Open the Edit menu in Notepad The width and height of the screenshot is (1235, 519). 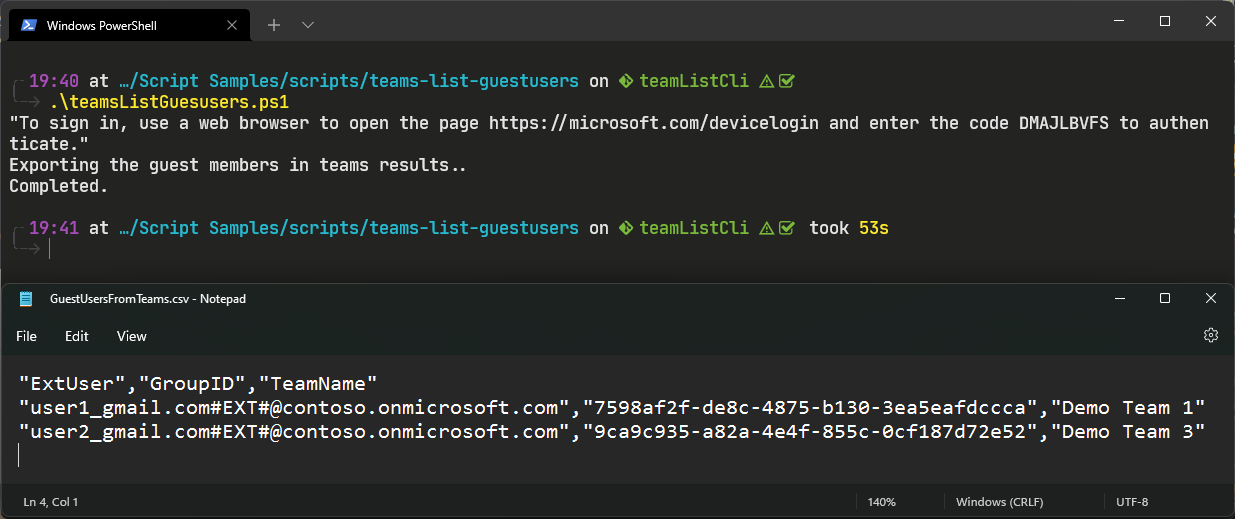click(x=77, y=336)
